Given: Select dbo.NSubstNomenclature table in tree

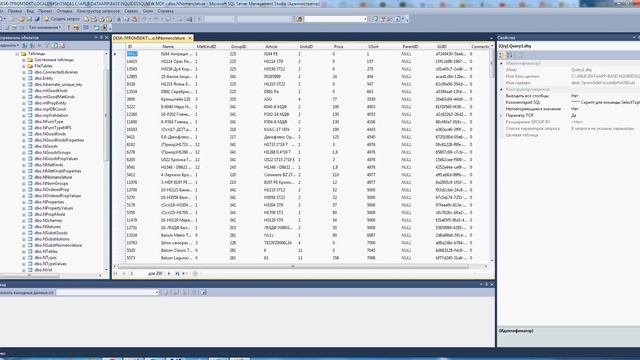Looking at the screenshot, I should point(58,245).
